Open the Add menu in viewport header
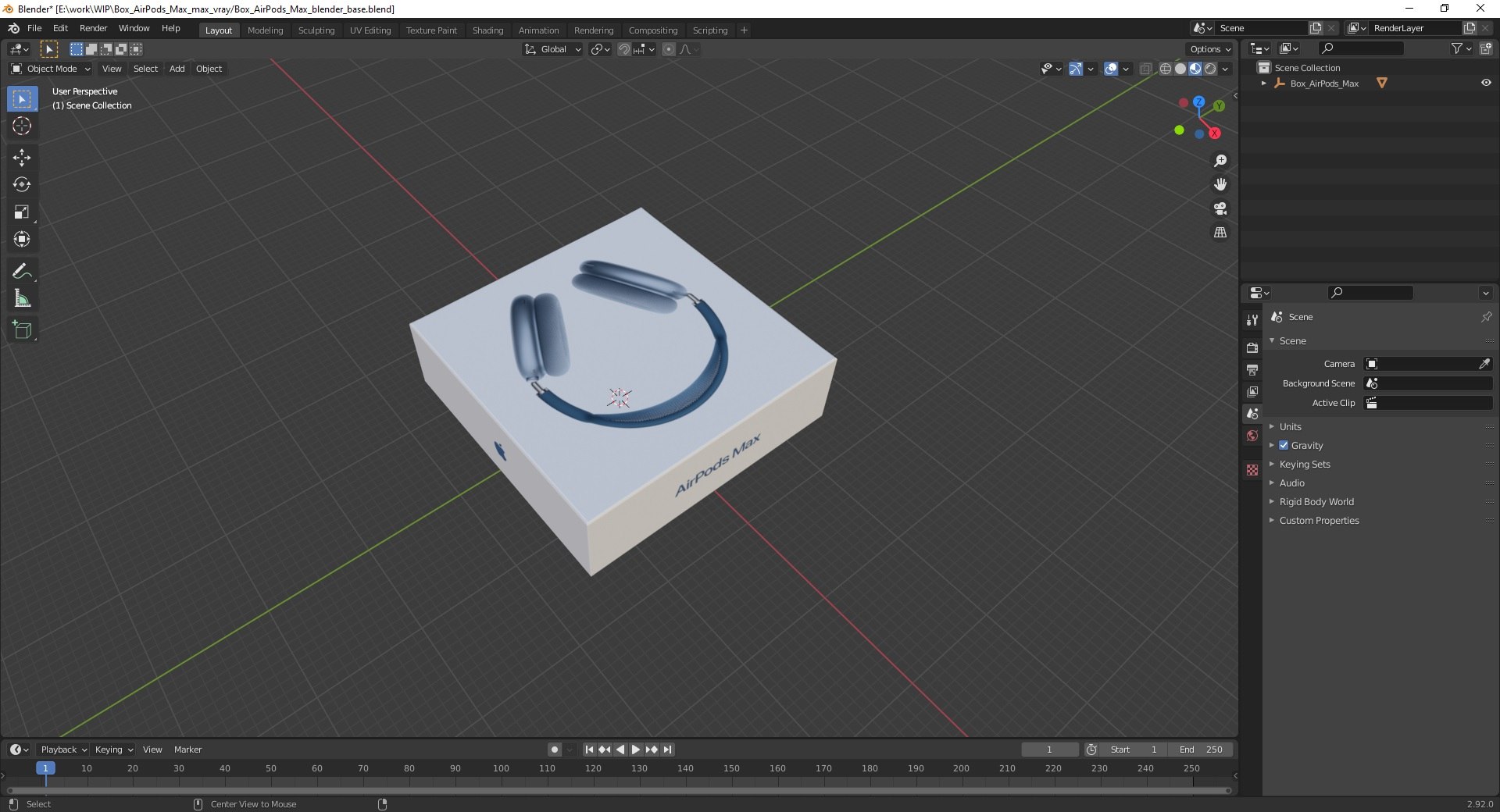1500x812 pixels. click(177, 69)
